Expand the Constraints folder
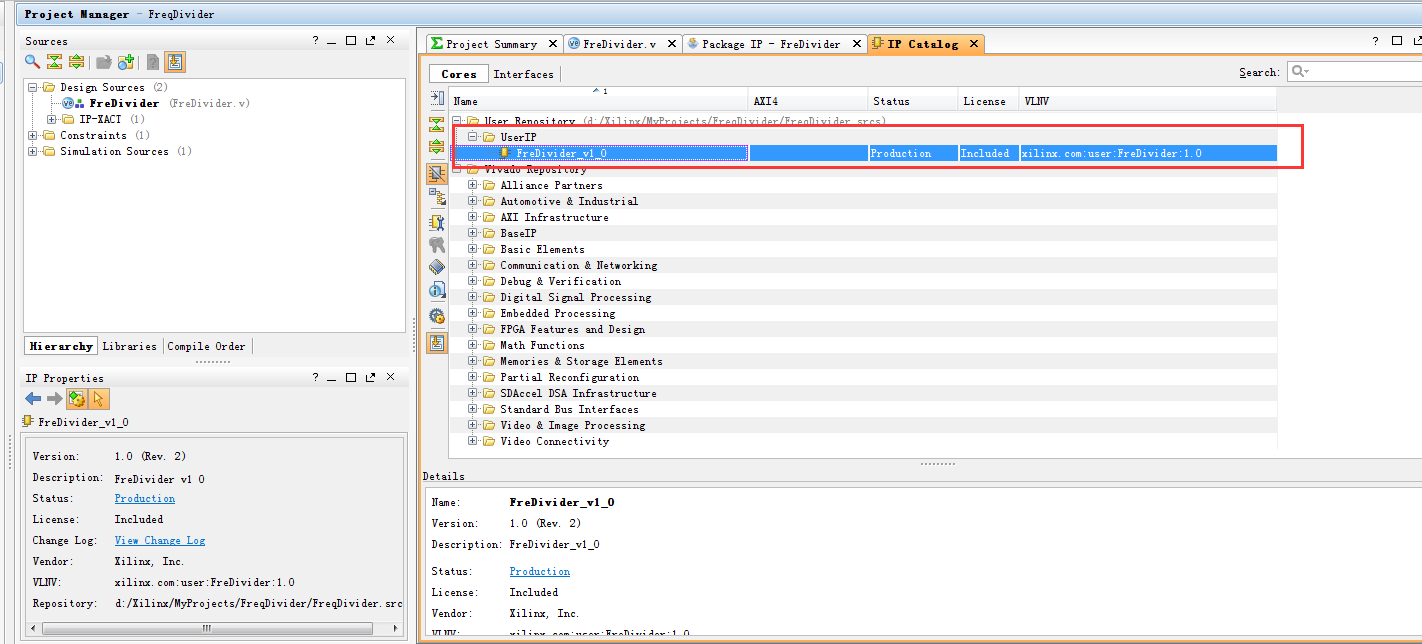This screenshot has width=1422, height=644. [33, 136]
